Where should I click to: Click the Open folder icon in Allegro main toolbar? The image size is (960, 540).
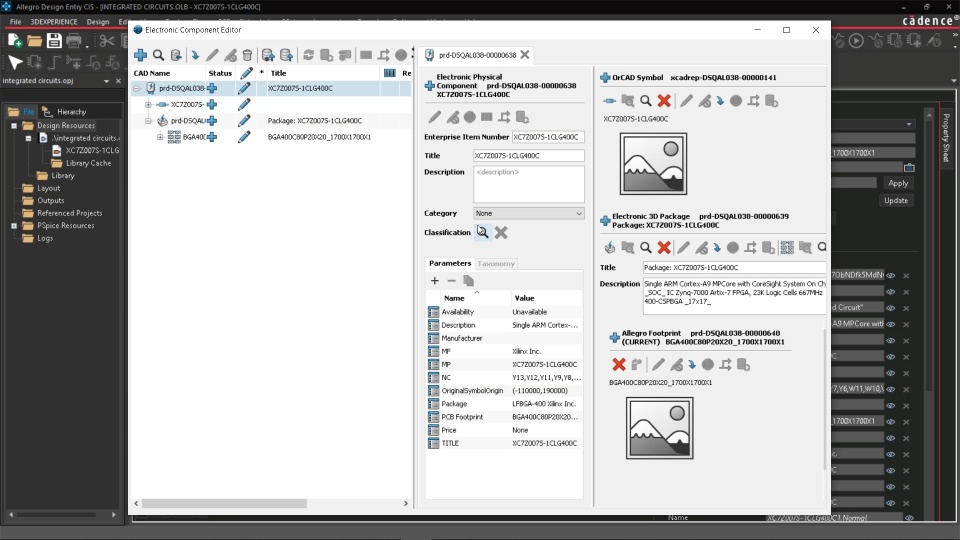(34, 41)
